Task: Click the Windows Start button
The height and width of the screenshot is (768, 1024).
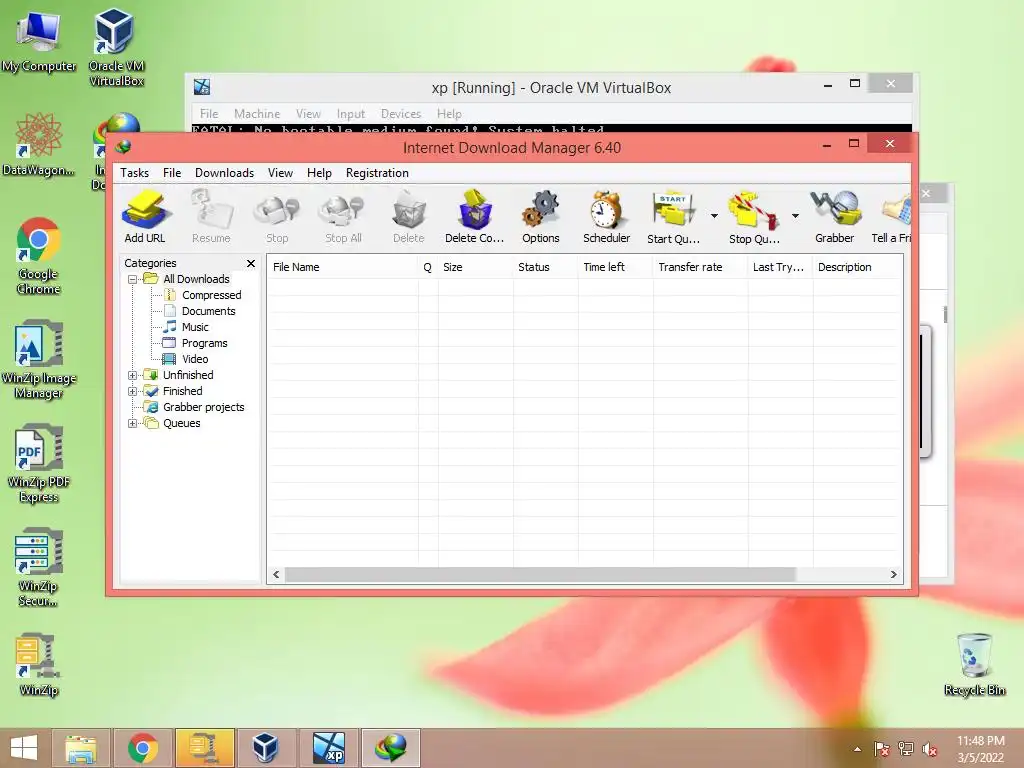Action: (24, 748)
